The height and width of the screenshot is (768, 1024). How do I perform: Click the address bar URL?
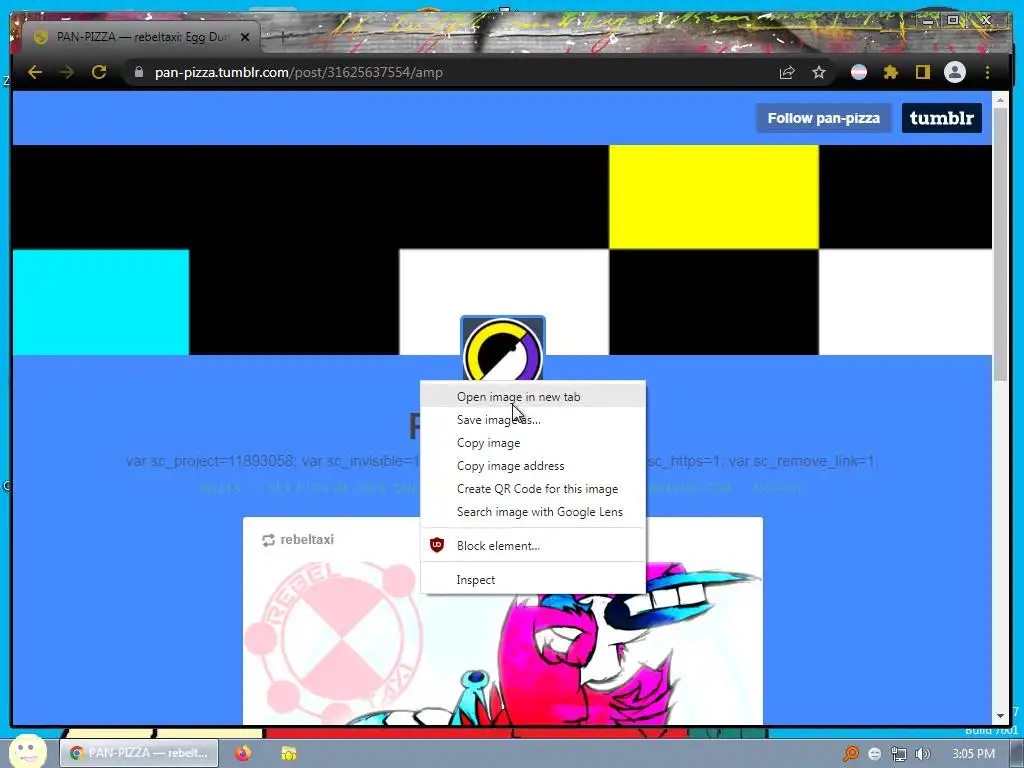pos(298,72)
